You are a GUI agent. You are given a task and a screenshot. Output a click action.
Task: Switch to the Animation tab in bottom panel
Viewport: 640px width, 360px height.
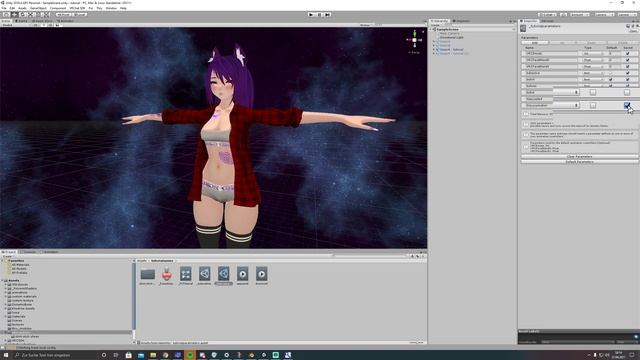(50, 252)
